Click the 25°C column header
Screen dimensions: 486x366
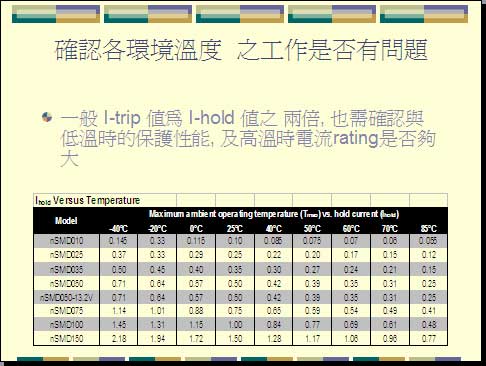[x=235, y=229]
